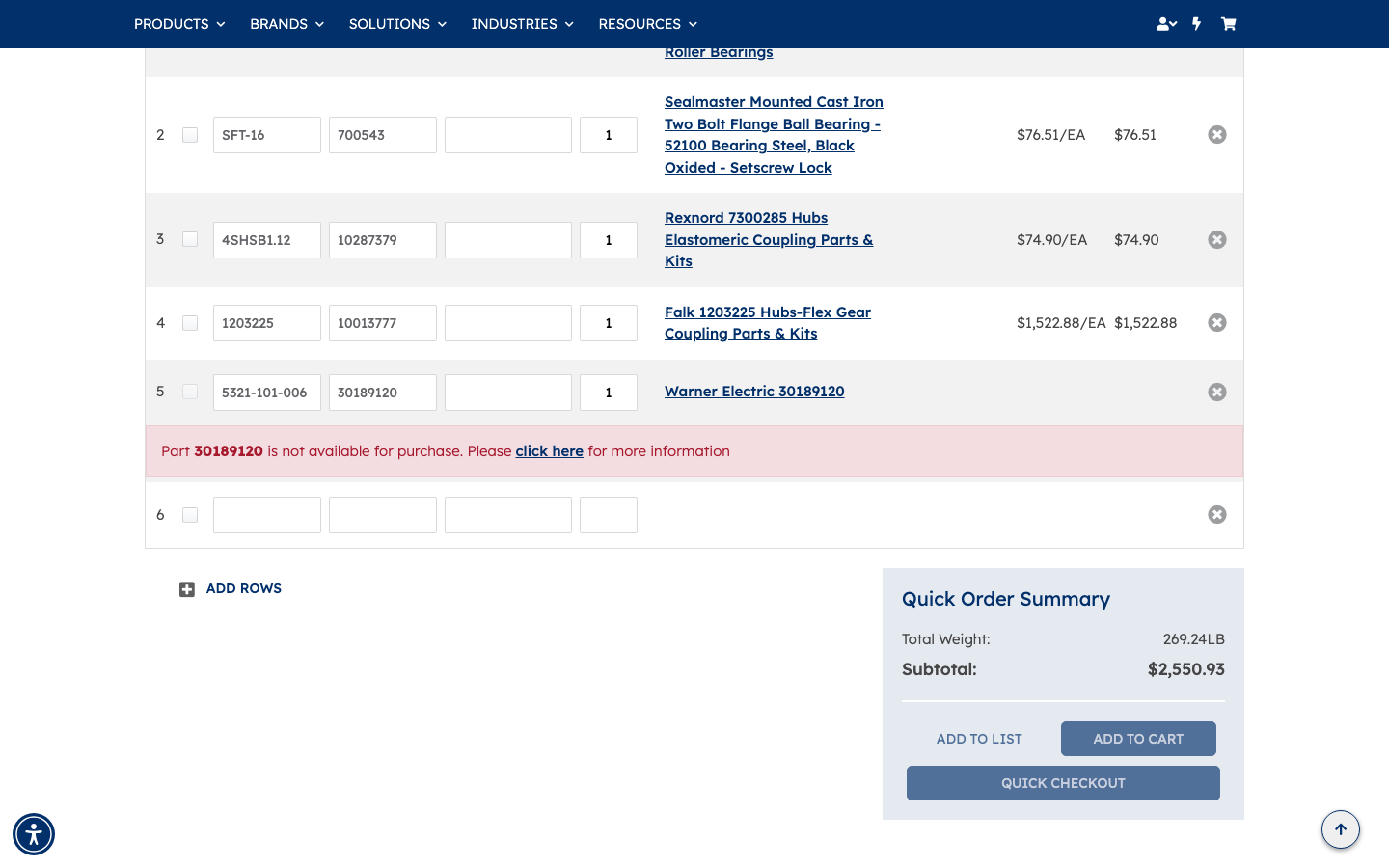
Task: Open the Solutions dropdown menu
Action: pos(397,24)
